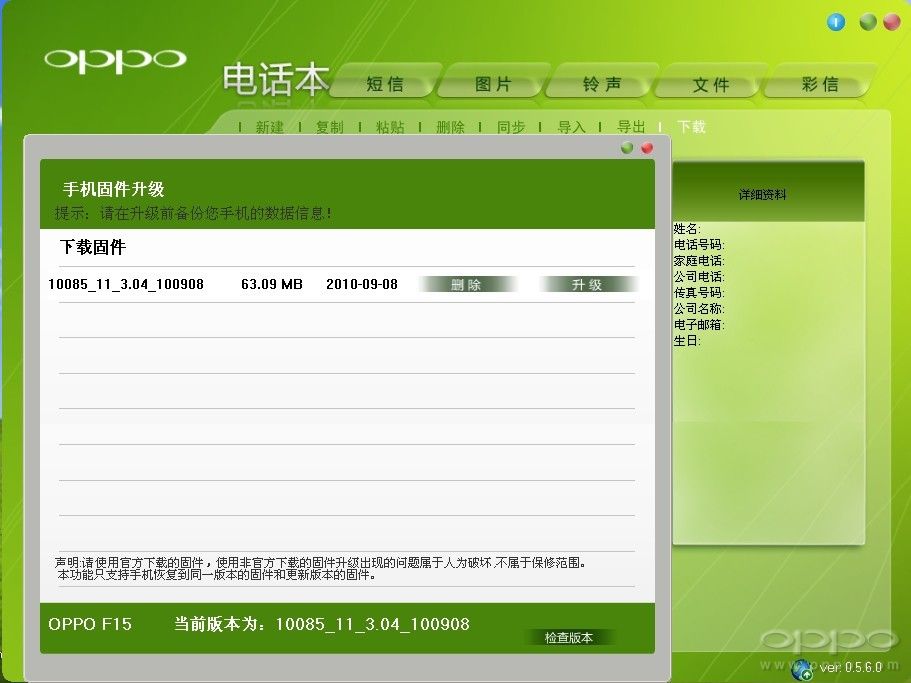Click the 生日 field label
Image resolution: width=911 pixels, height=683 pixels.
click(x=687, y=340)
